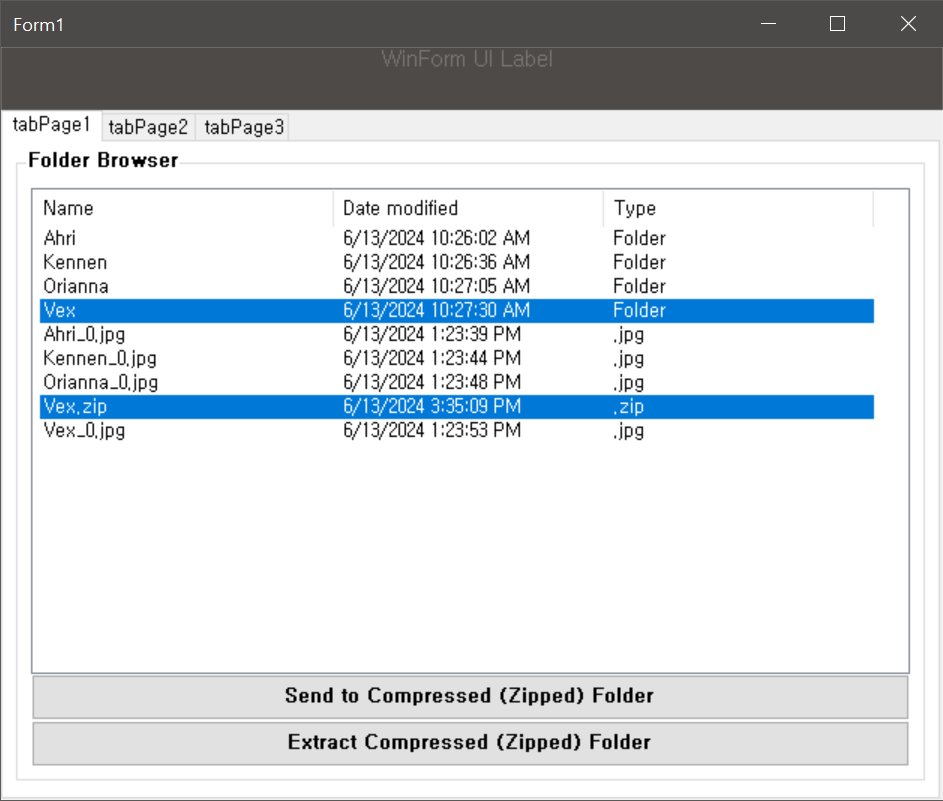Sort by the Date modified column header

468,208
